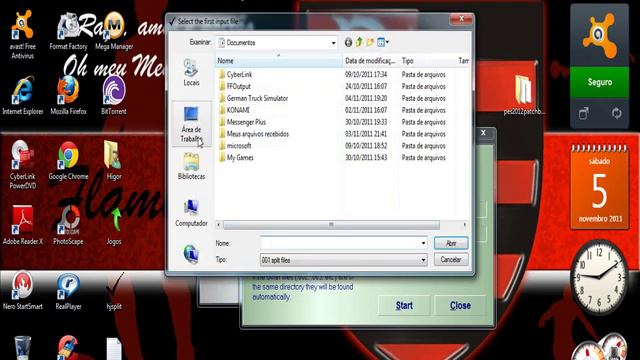Go up one folder level icon
This screenshot has width=640, height=360.
(x=359, y=42)
